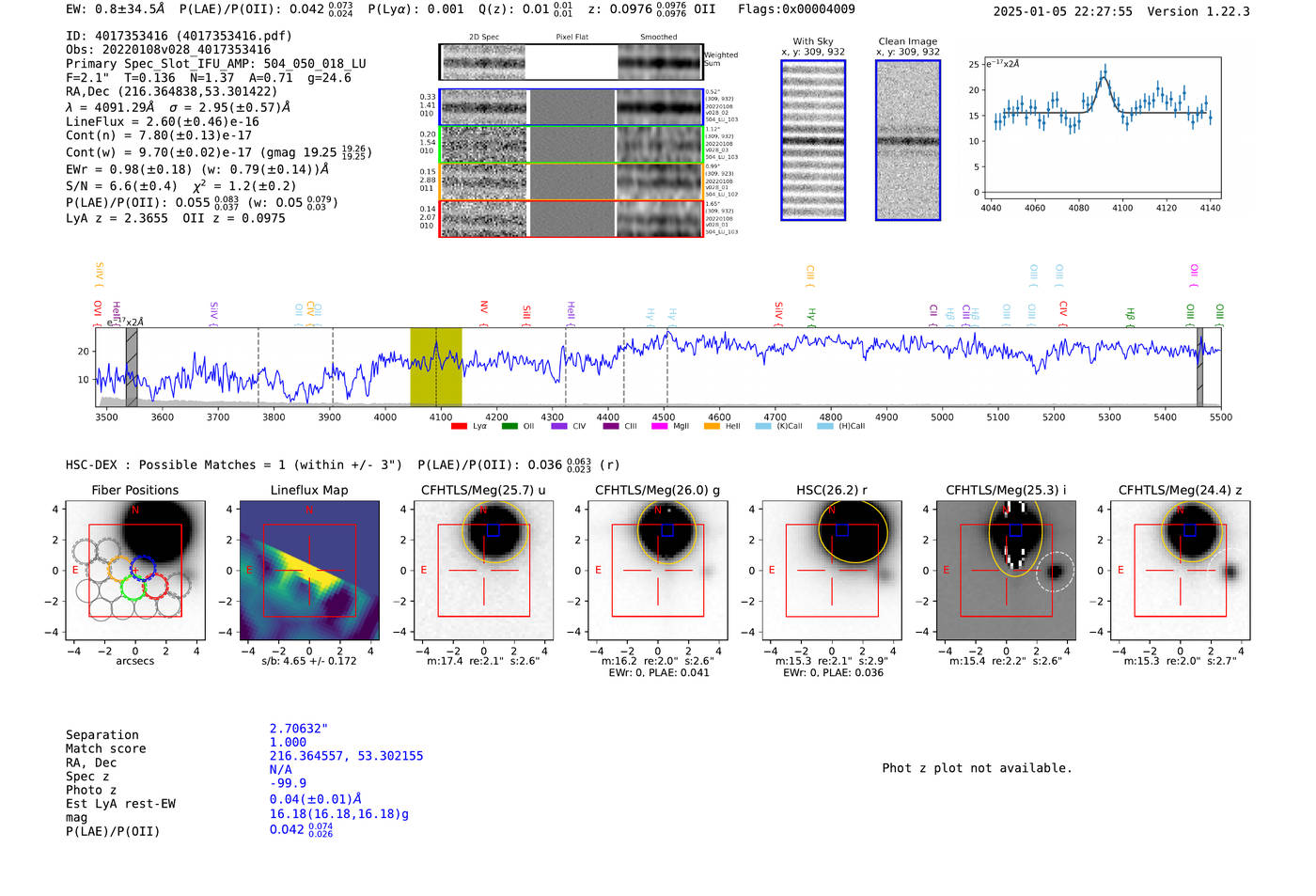Click the (K)CaII legend swatch

(x=763, y=426)
